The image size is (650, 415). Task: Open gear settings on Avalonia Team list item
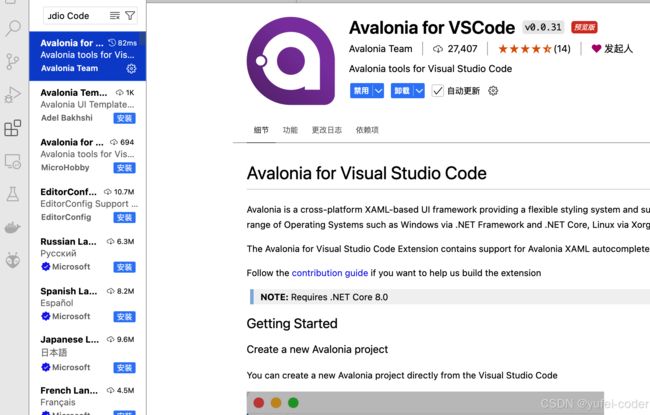(131, 68)
